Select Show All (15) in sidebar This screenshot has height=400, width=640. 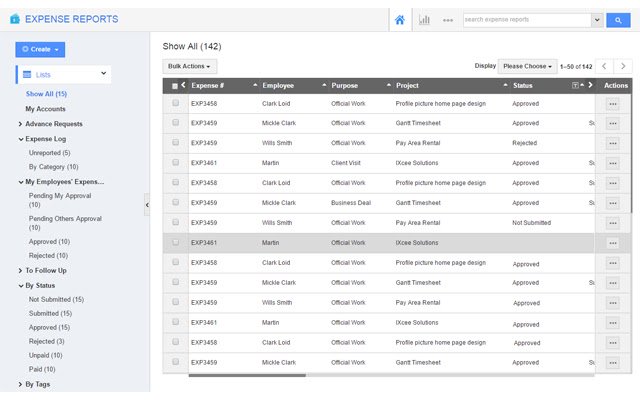coord(46,94)
